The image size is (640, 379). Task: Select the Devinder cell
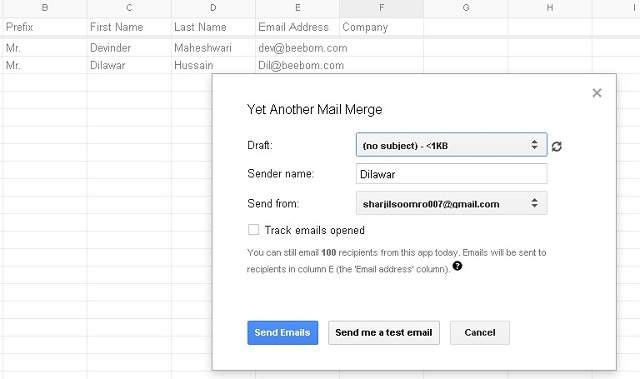[x=129, y=48]
